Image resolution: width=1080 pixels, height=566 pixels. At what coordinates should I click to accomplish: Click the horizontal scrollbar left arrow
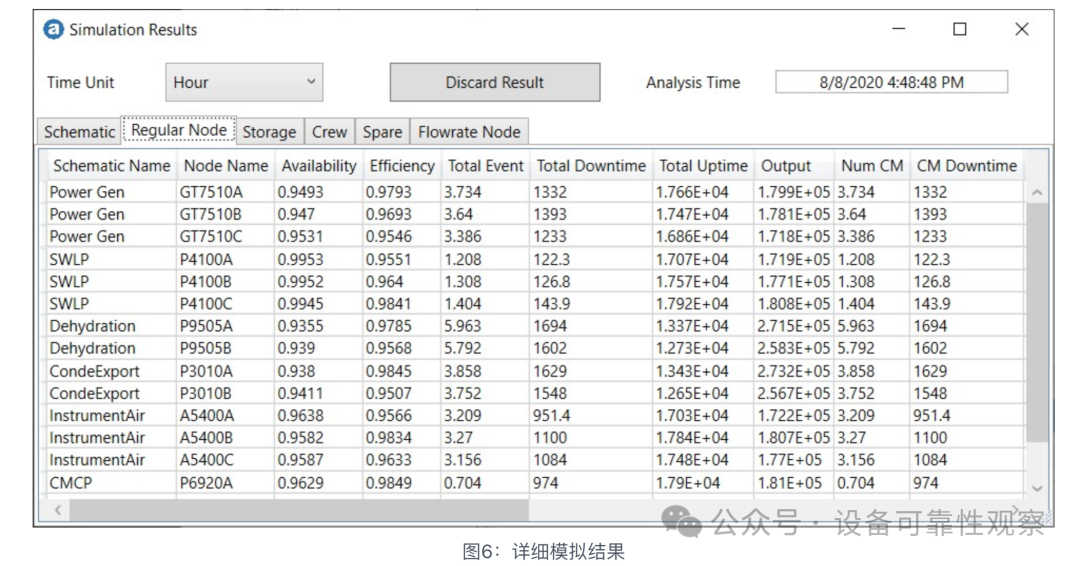tap(58, 510)
